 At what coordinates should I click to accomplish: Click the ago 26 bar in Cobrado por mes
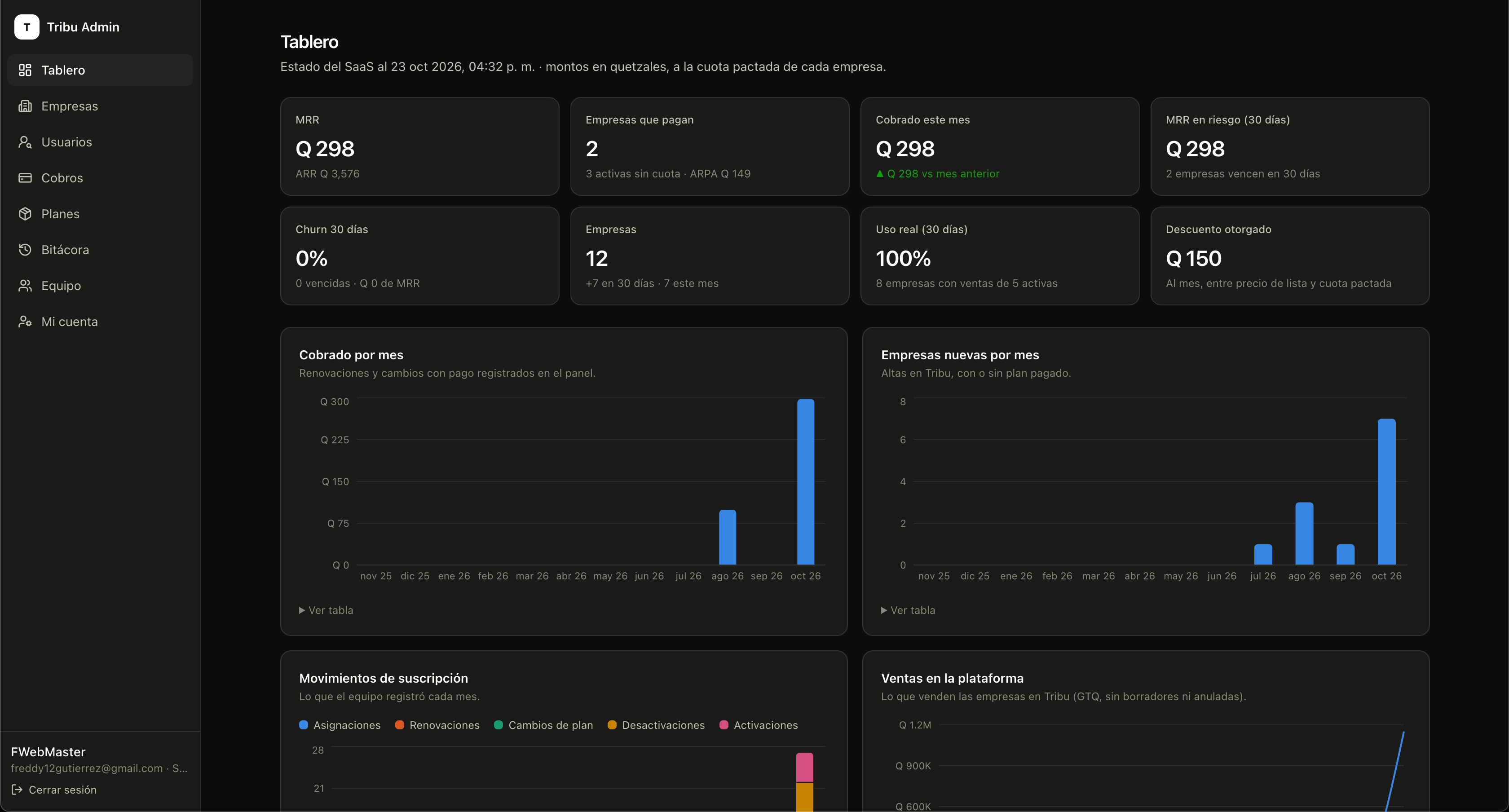728,537
